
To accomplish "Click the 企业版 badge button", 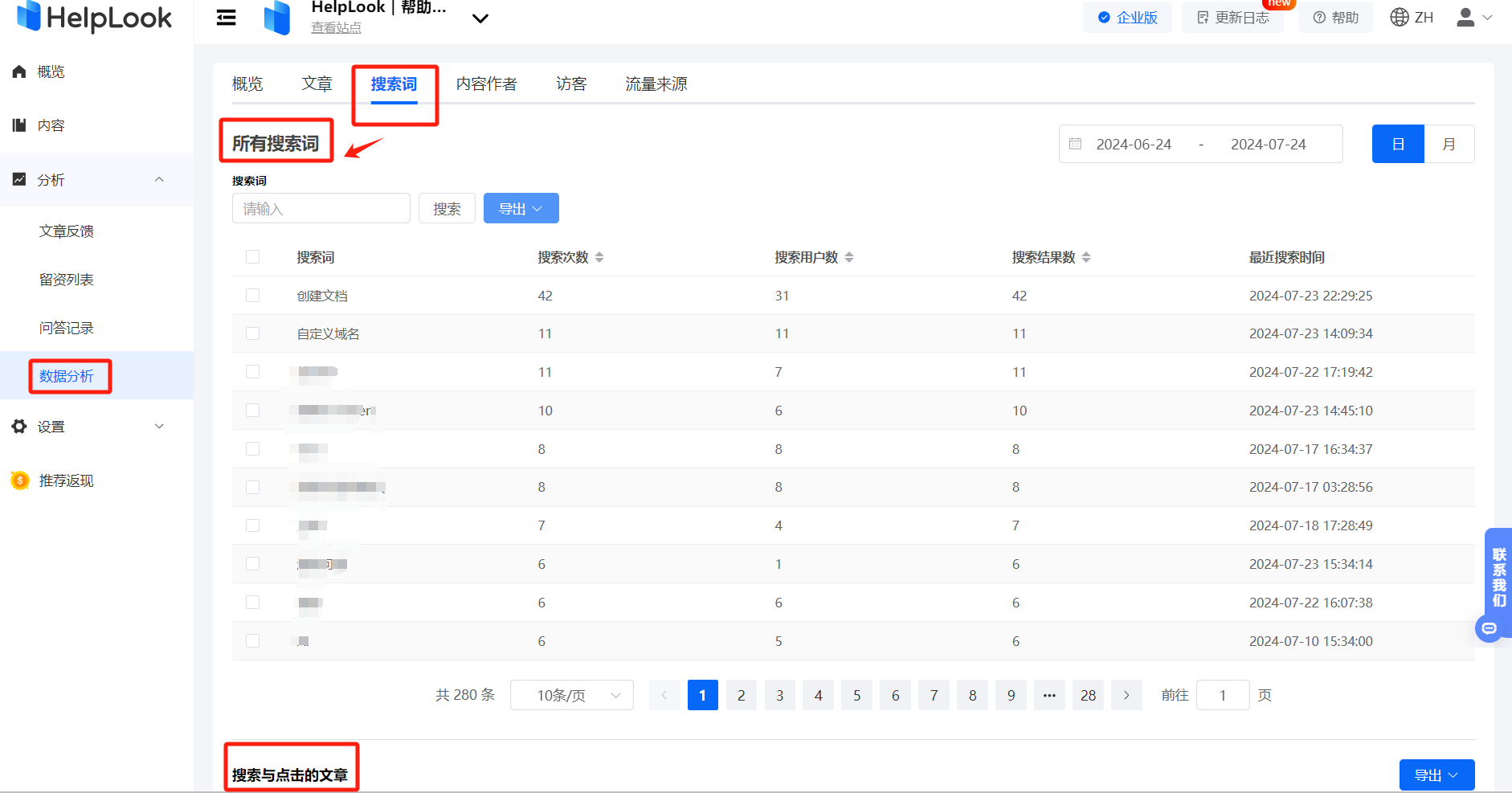I will [1127, 17].
